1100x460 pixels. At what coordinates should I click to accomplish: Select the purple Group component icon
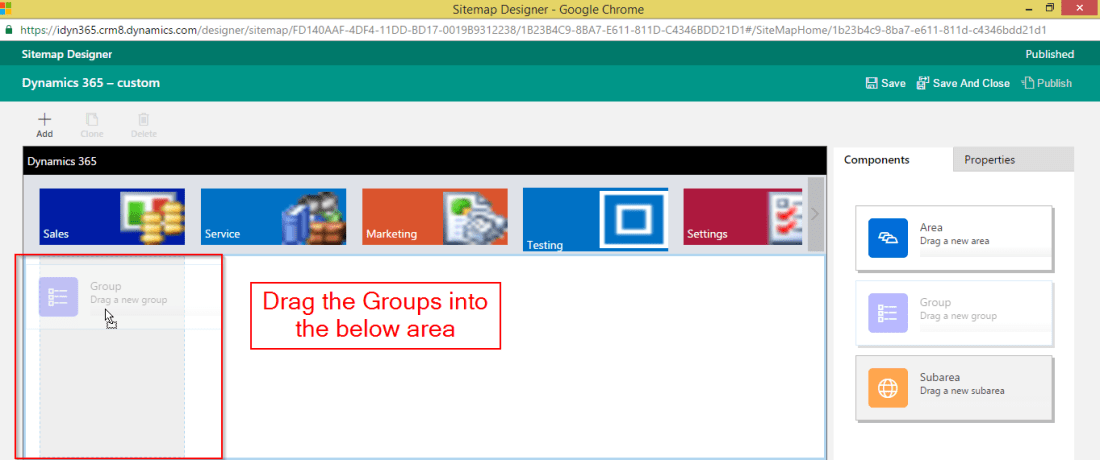tap(888, 313)
